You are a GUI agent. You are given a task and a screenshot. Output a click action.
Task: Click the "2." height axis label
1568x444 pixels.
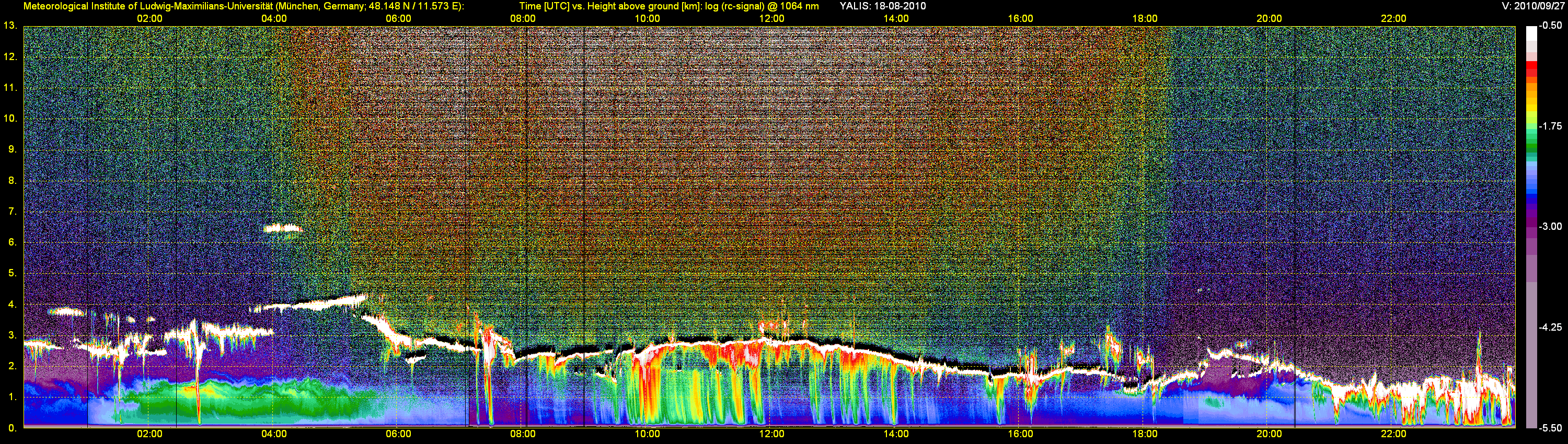coord(12,366)
